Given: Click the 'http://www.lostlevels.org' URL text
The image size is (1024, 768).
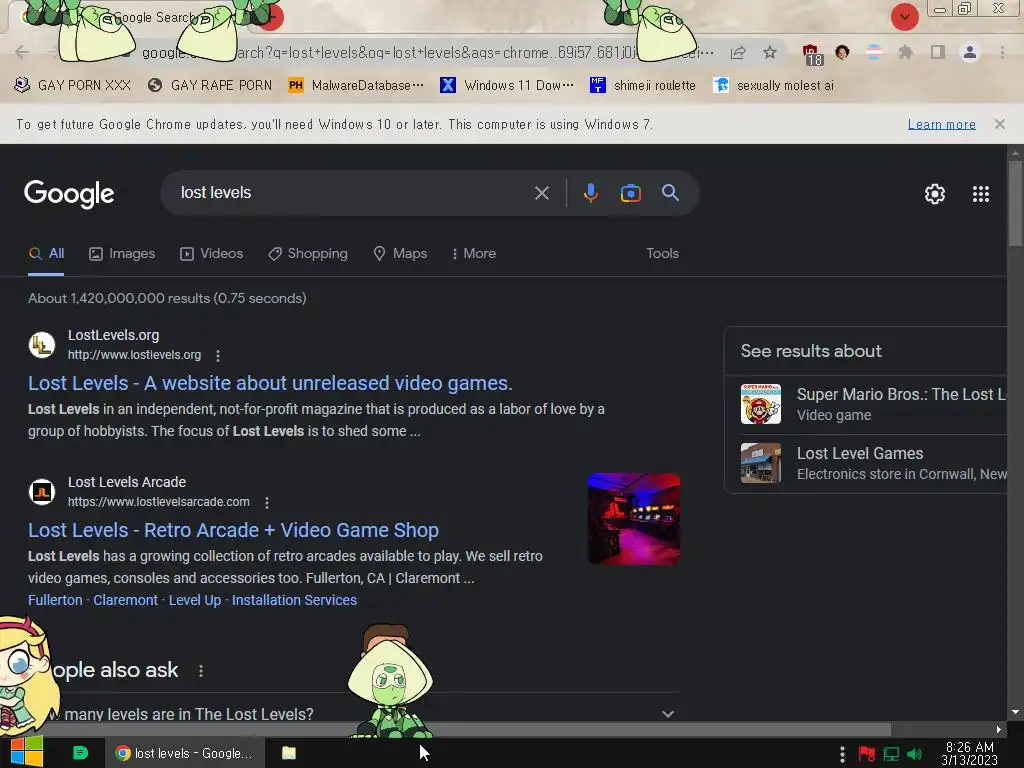Looking at the screenshot, I should 135,355.
